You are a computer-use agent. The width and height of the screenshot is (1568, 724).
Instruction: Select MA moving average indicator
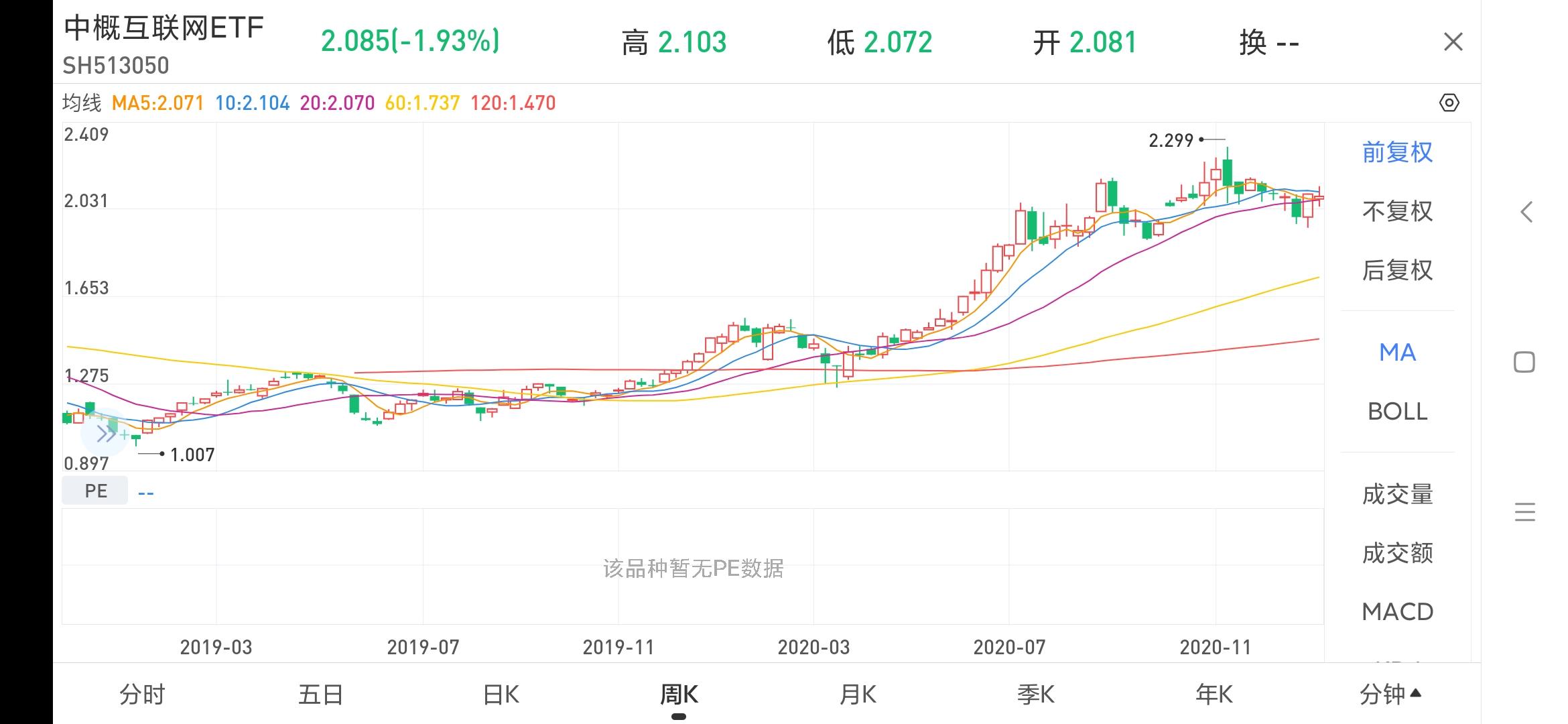coord(1397,352)
